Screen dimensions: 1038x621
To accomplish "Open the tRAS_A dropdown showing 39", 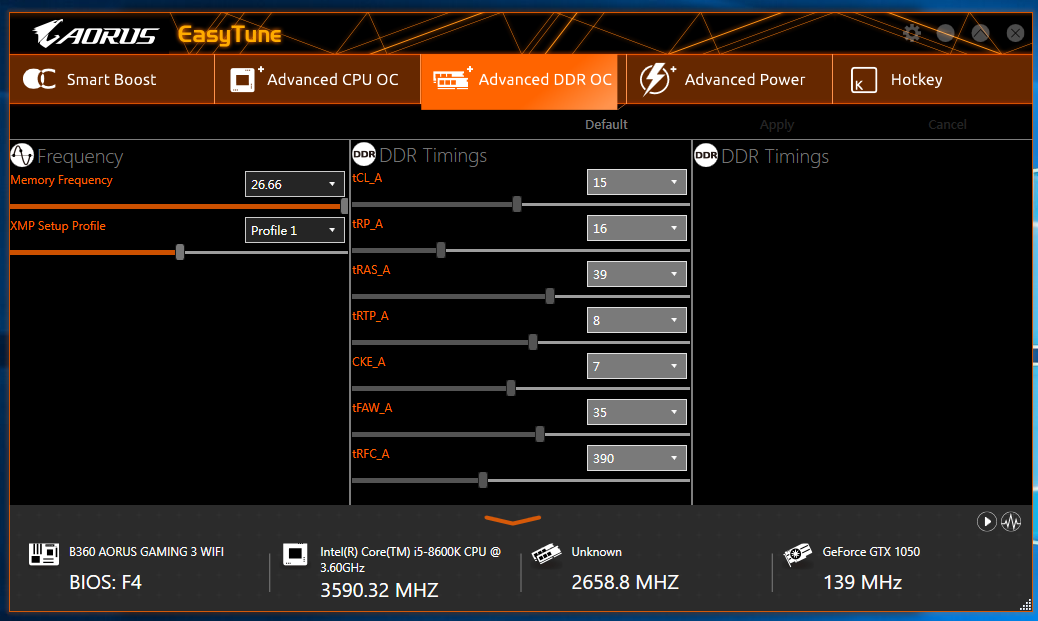I will click(636, 274).
